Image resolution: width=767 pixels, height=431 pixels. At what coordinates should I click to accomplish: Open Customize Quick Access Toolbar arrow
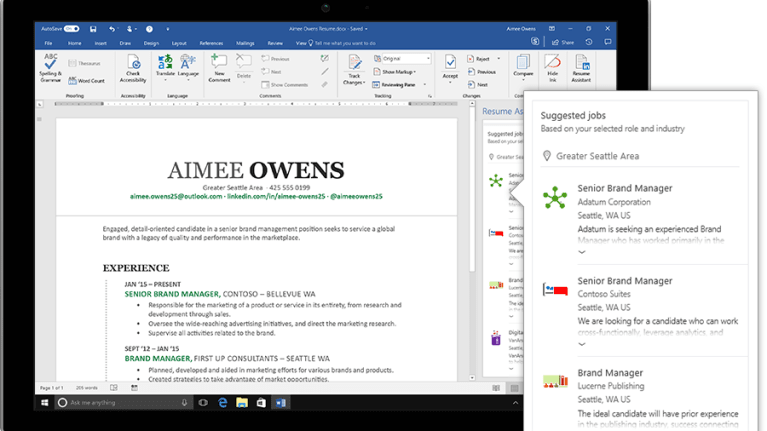coord(168,29)
